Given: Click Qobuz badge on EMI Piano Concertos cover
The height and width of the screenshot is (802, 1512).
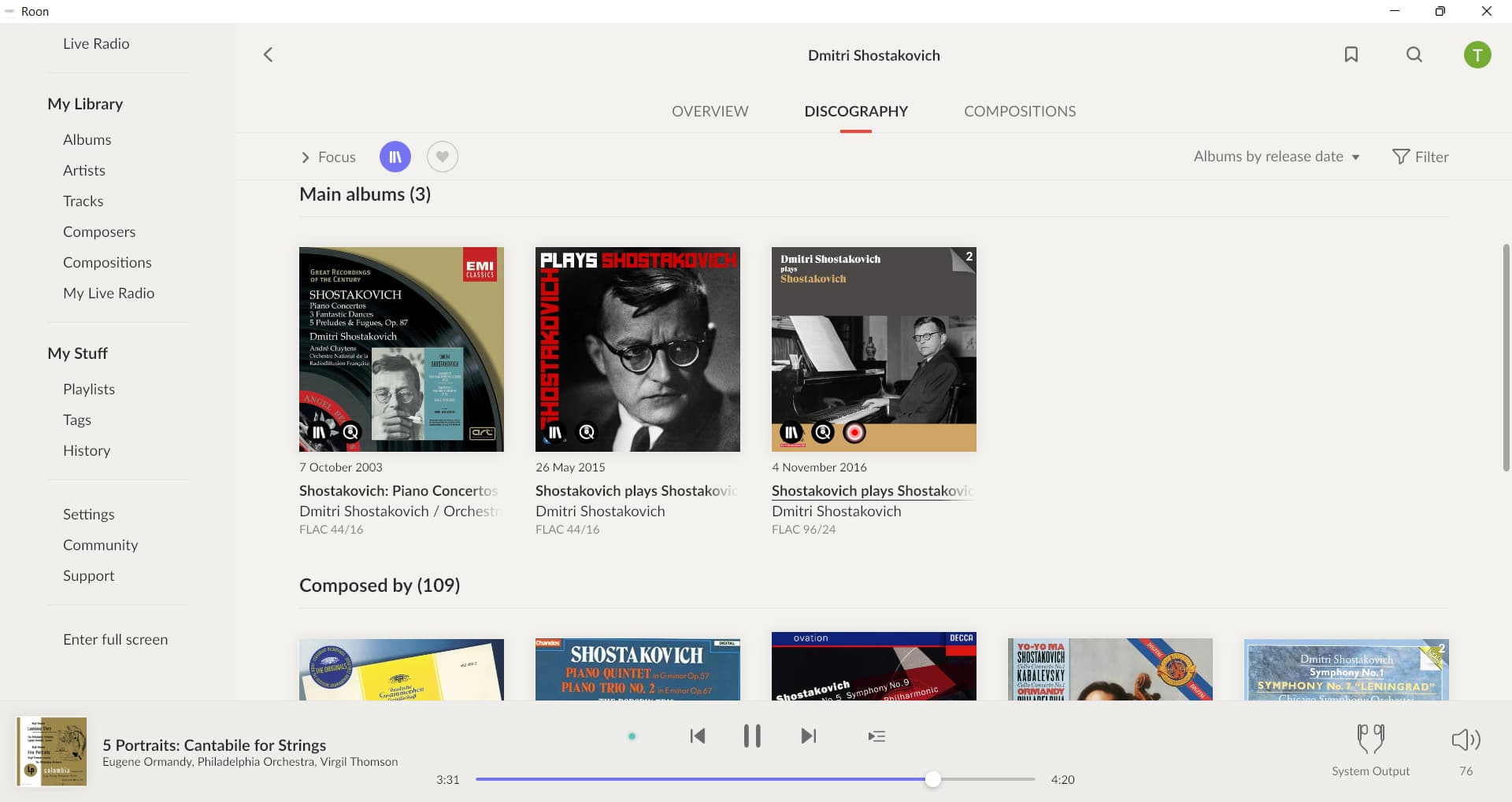Looking at the screenshot, I should pyautogui.click(x=350, y=432).
